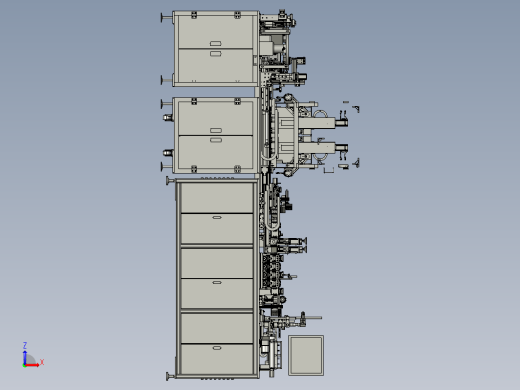520x390 pixels.
Task: Select the green origin point of the triad
Action: pyautogui.click(x=24, y=366)
